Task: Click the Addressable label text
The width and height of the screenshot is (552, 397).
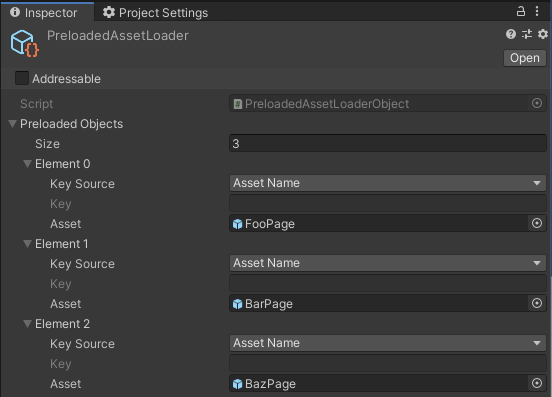Action: click(67, 79)
